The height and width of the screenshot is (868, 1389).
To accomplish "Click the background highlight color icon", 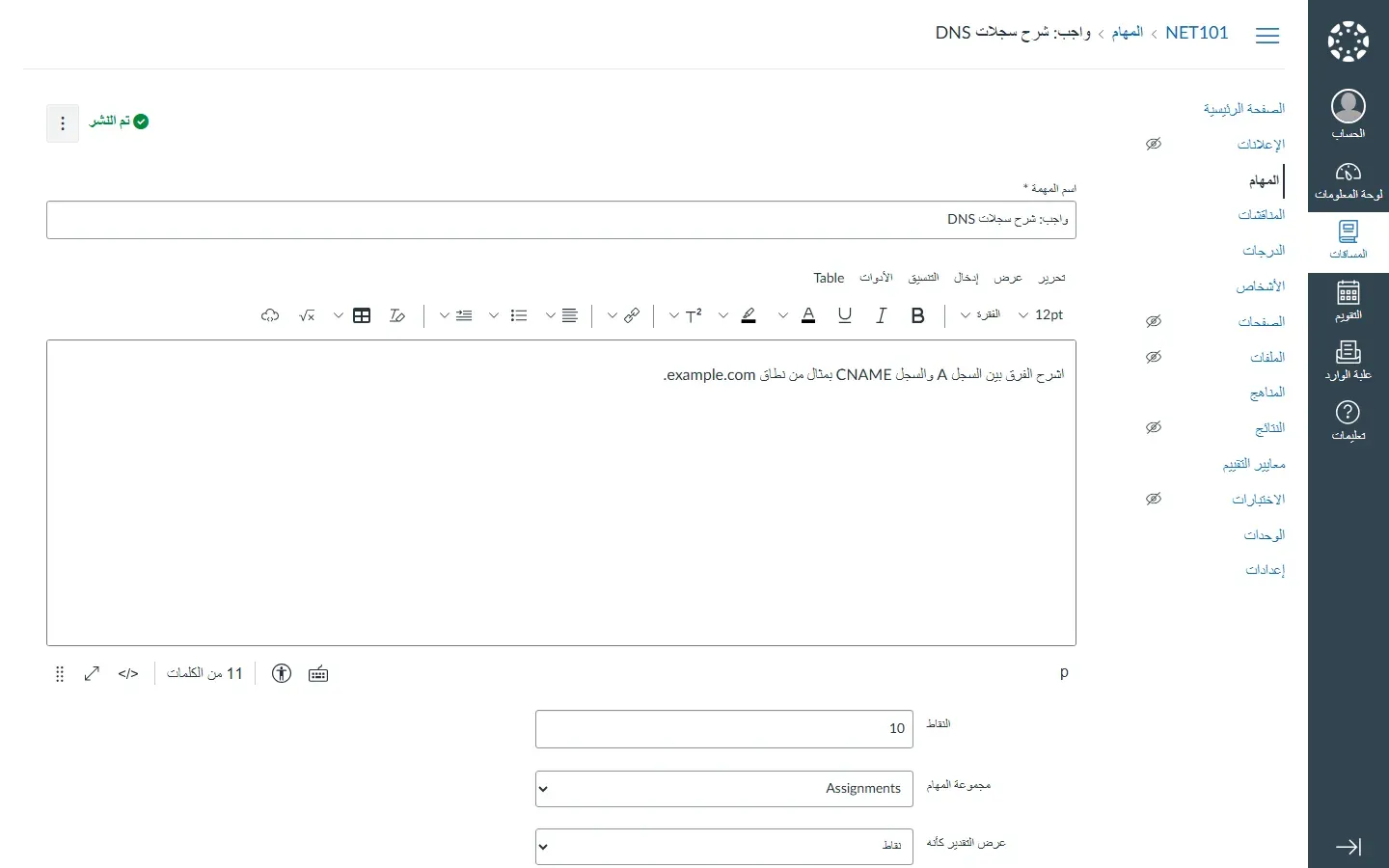I will coord(749,315).
